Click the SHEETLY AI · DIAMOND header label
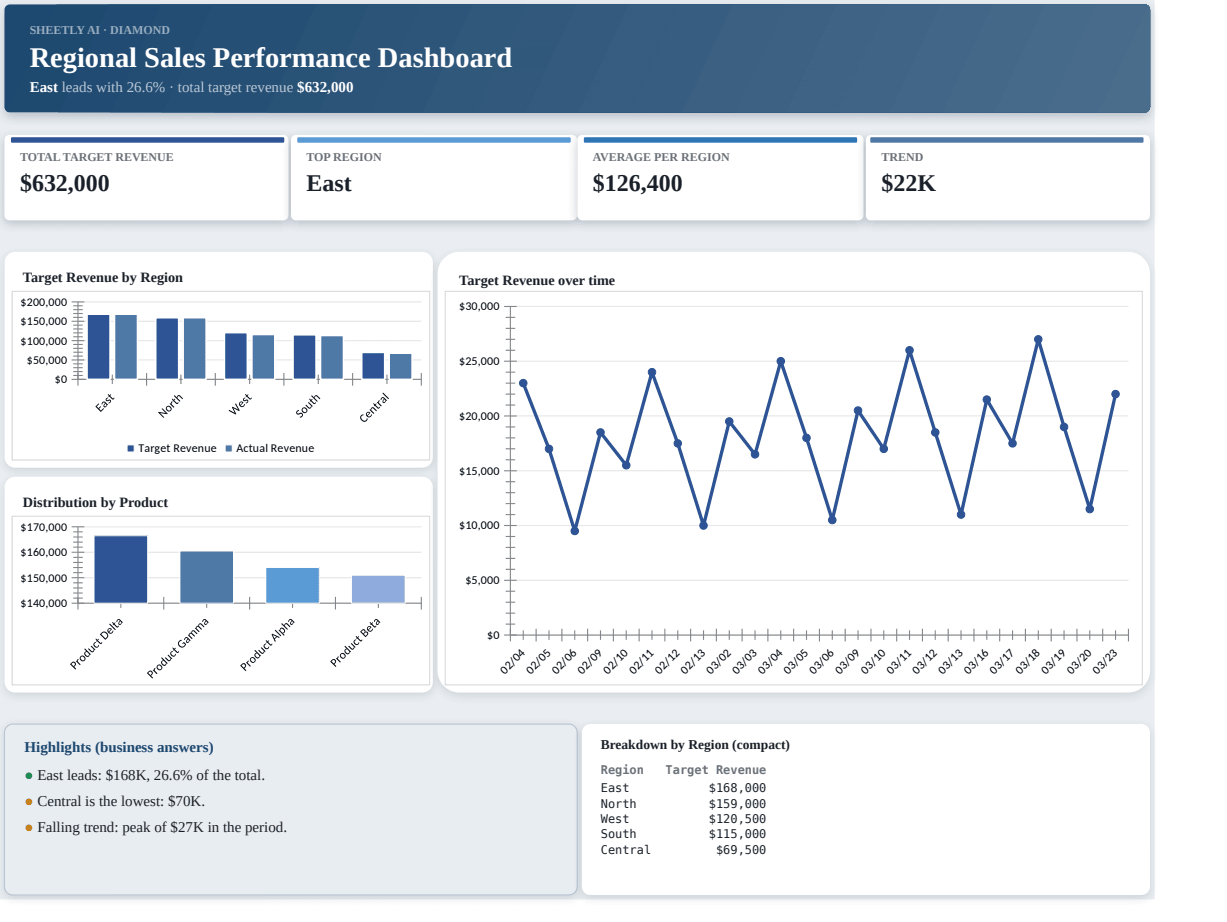 [x=100, y=30]
